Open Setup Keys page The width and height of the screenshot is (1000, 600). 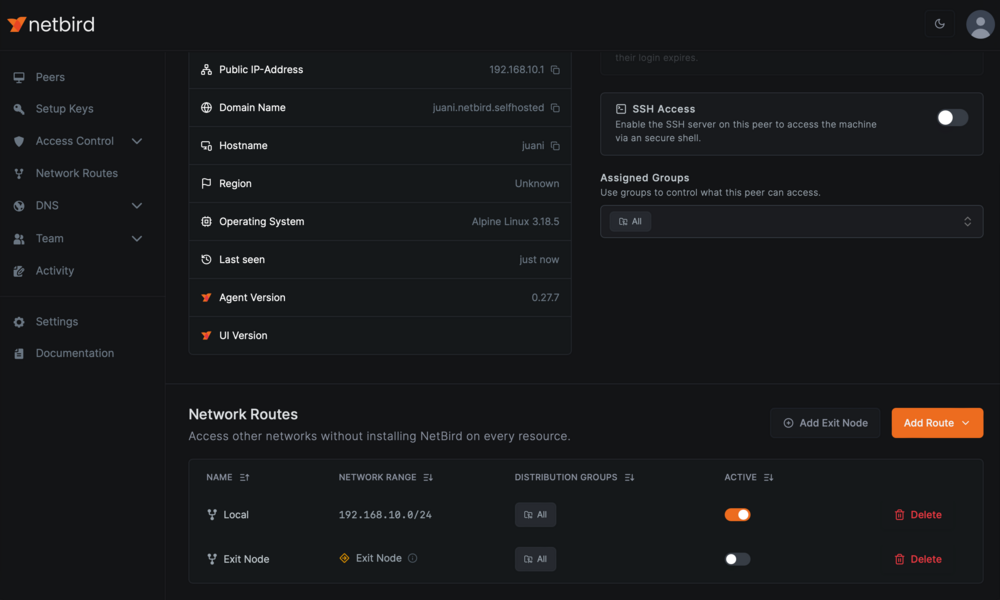[x=64, y=108]
